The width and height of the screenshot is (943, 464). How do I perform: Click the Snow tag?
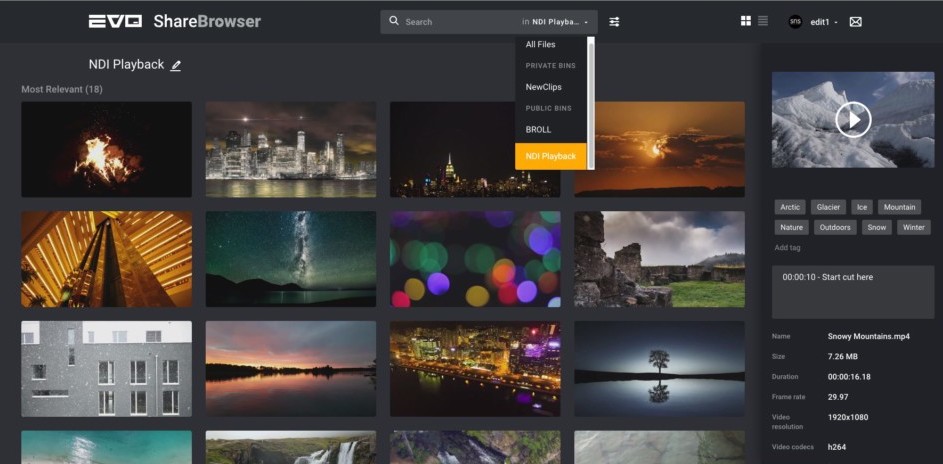click(x=876, y=228)
